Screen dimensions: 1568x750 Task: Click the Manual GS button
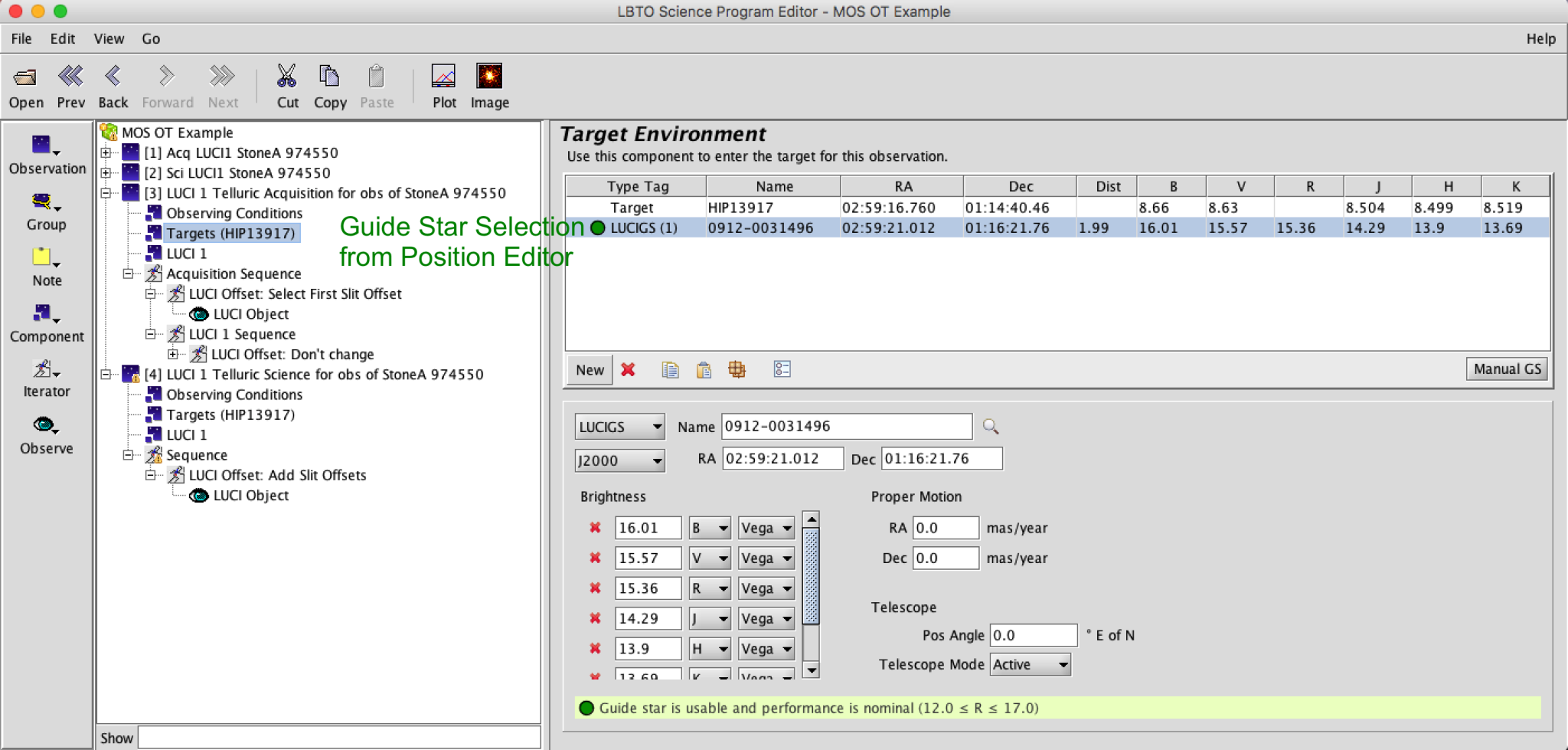click(1507, 369)
